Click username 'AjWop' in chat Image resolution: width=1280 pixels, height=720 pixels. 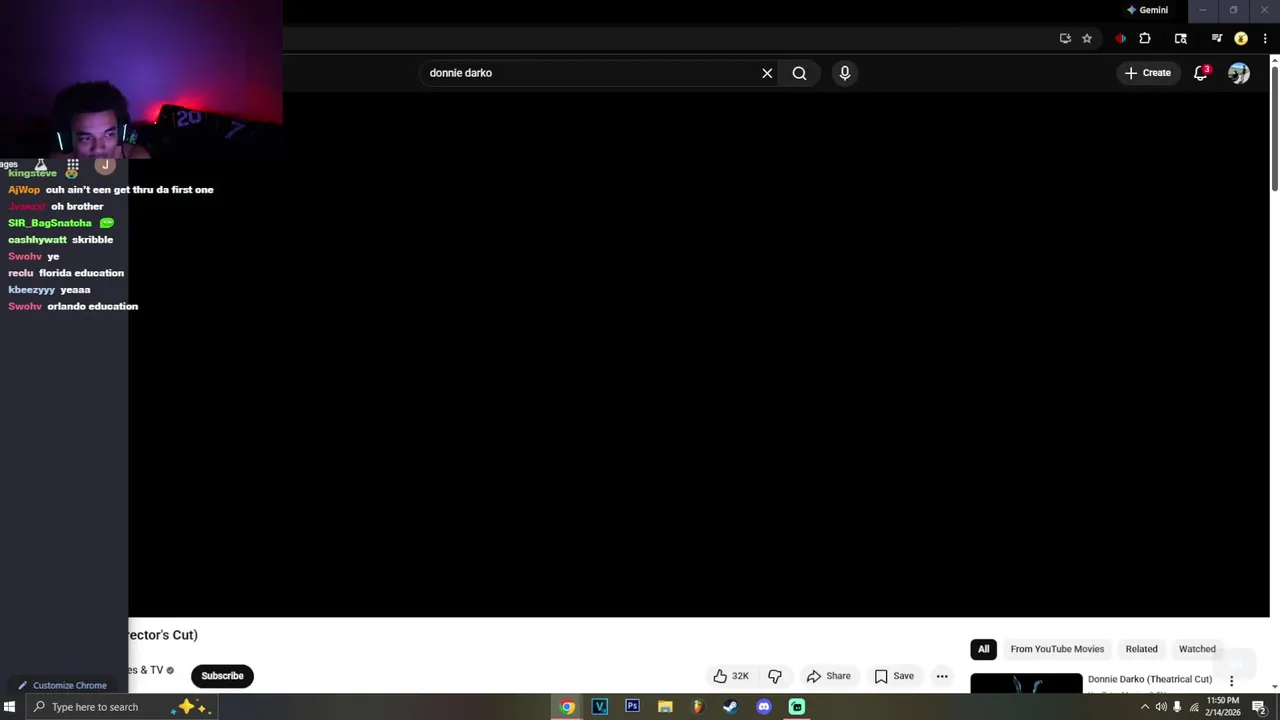coord(24,189)
